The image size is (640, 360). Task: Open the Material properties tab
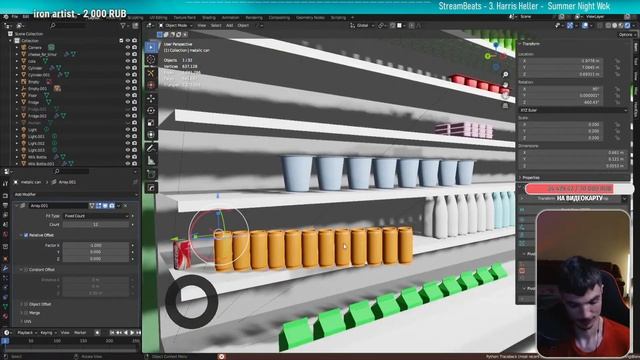click(5, 316)
